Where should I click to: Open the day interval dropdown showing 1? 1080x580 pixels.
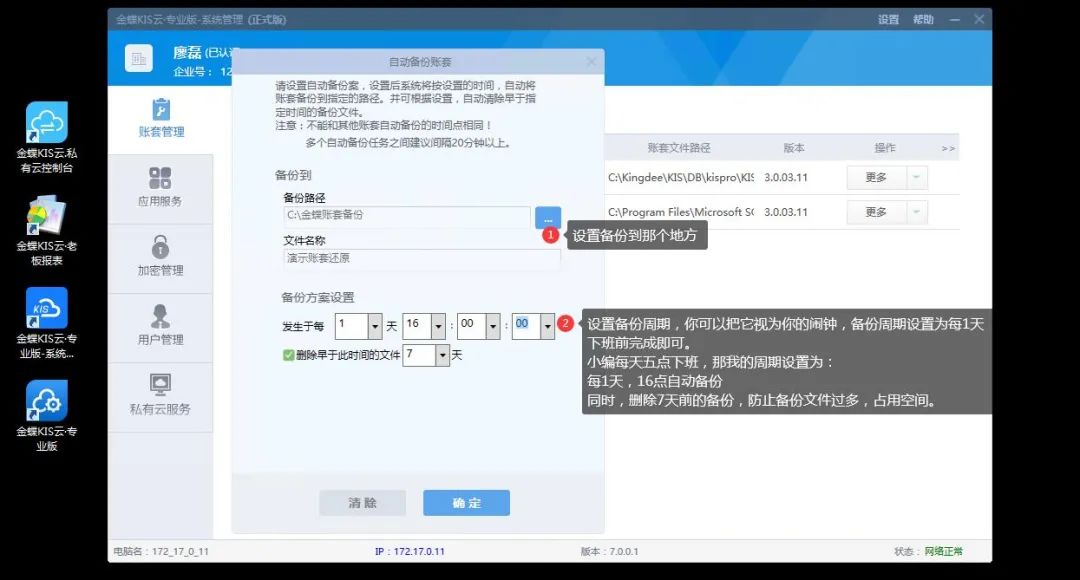coord(375,327)
